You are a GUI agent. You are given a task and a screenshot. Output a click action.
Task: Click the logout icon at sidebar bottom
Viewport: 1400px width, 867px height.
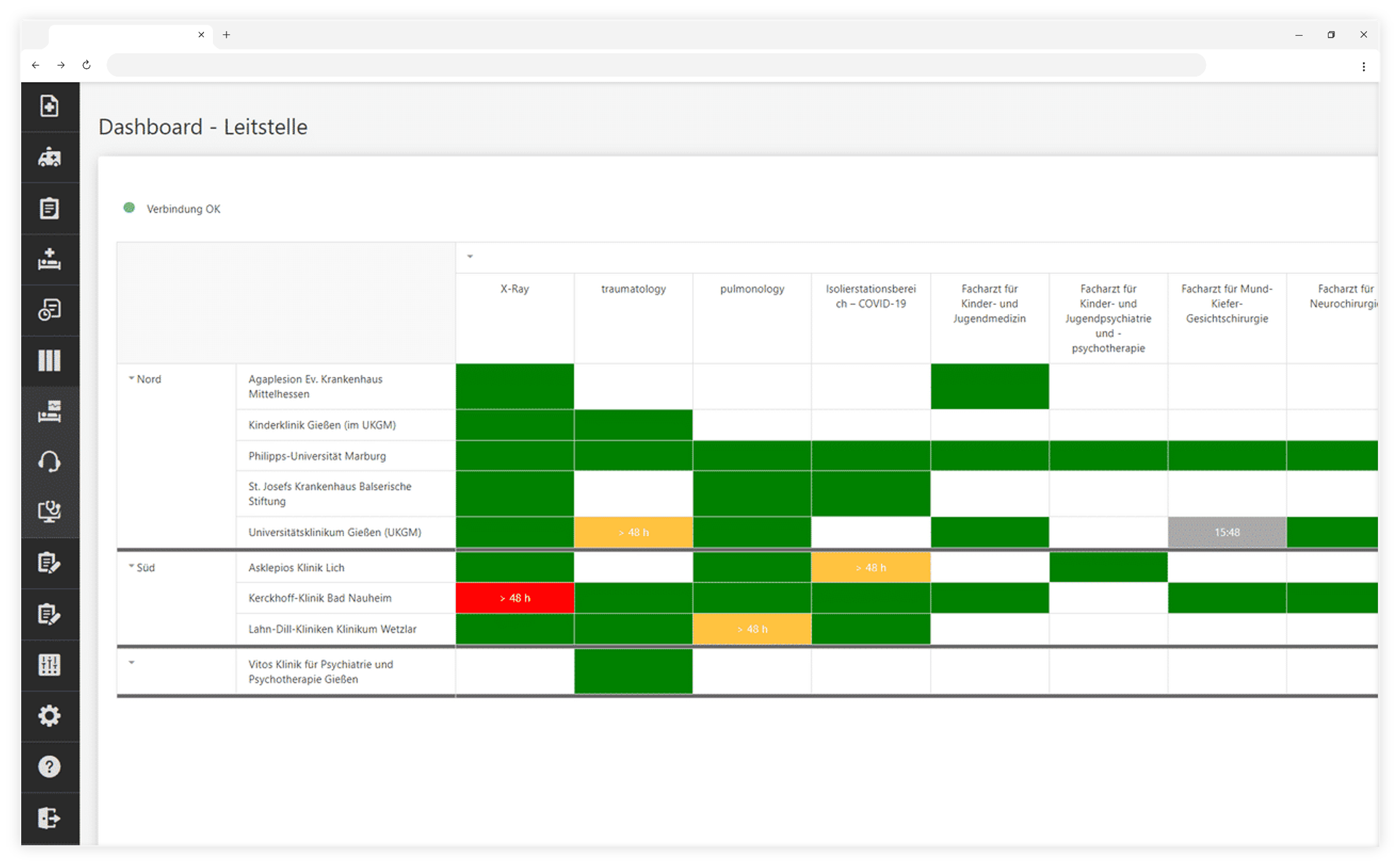pyautogui.click(x=49, y=818)
